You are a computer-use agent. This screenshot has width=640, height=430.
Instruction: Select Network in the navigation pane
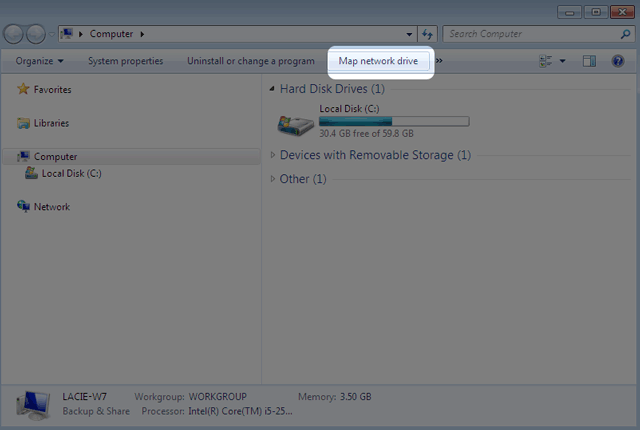[x=52, y=207]
